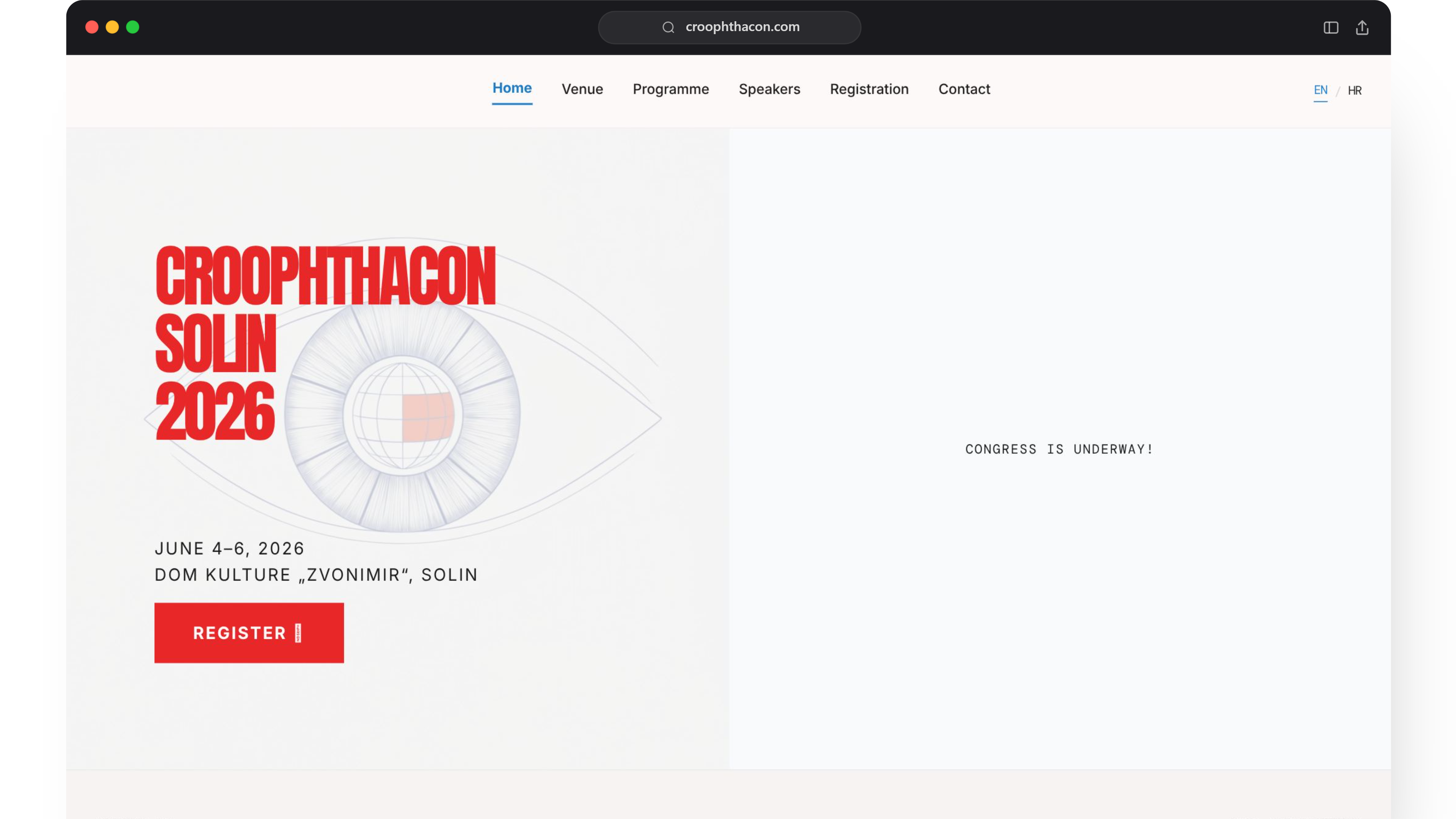View the Speakers page
This screenshot has width=1456, height=819.
pyautogui.click(x=769, y=89)
